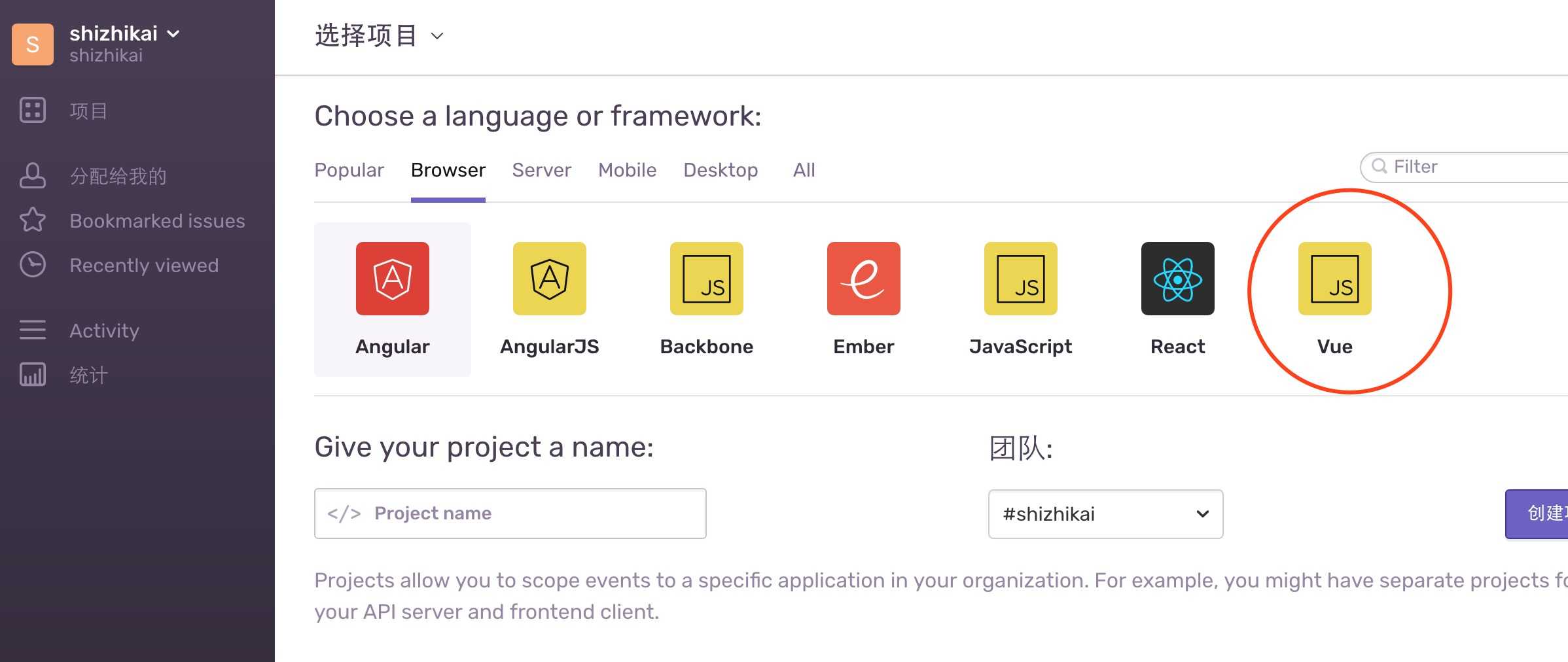
Task: Open 项目 projects in the sidebar
Action: pos(33,111)
